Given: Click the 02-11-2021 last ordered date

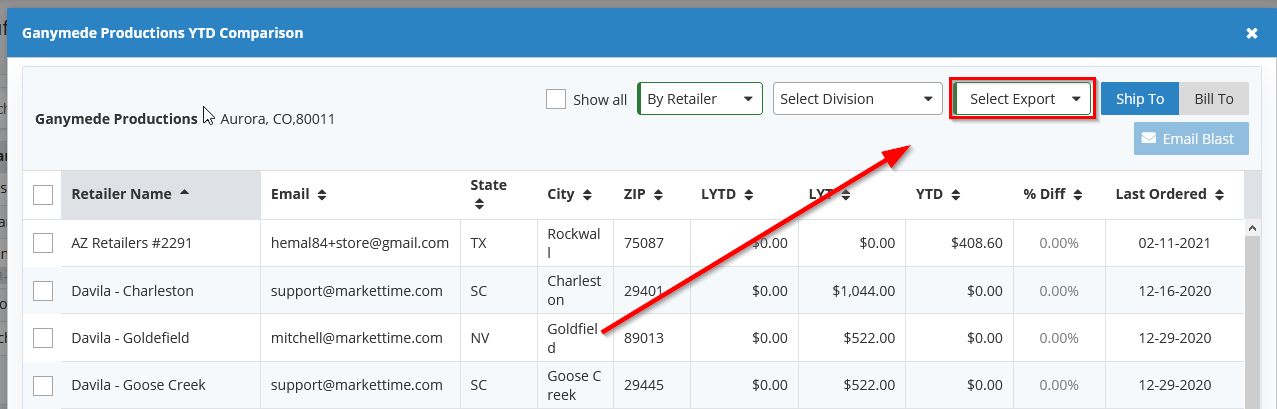Looking at the screenshot, I should point(1174,243).
